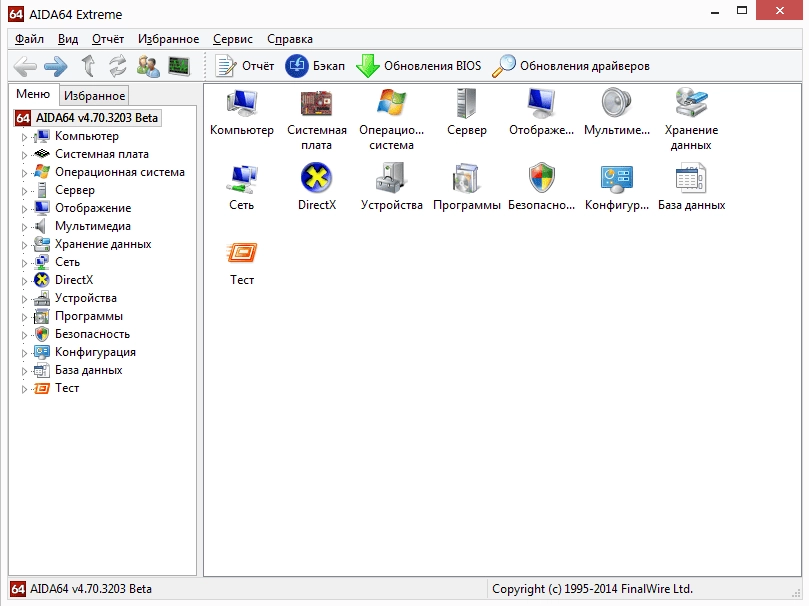Image resolution: width=809 pixels, height=606 pixels.
Task: Open the Отображение display icon in main pane
Action: click(x=541, y=103)
